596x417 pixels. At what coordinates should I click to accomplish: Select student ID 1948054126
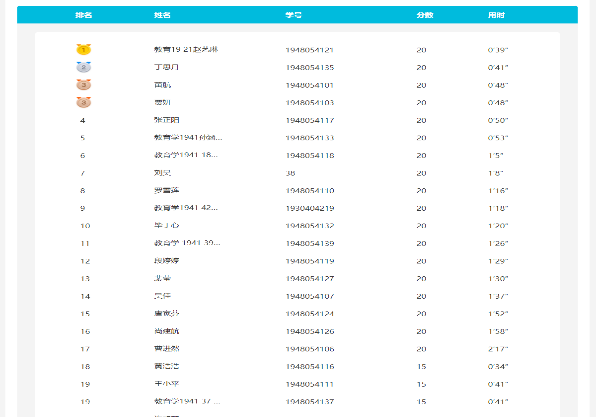[310, 331]
